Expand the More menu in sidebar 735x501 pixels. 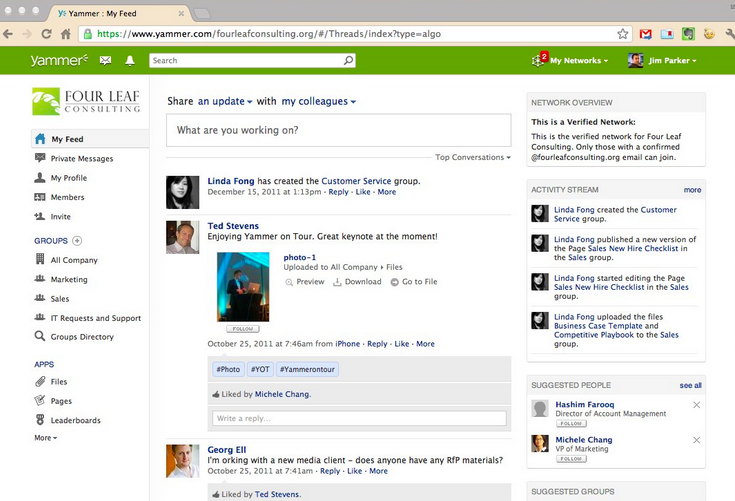(x=45, y=438)
